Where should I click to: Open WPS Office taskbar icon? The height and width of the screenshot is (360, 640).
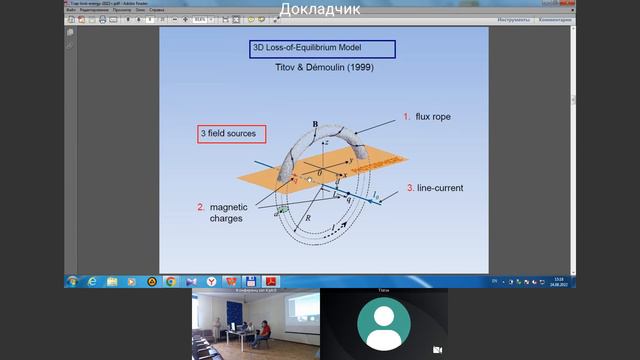pos(231,282)
